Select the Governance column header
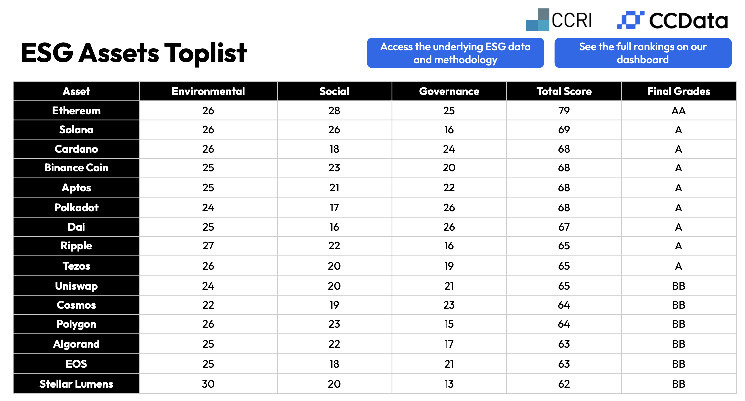The height and width of the screenshot is (401, 745). tap(449, 91)
